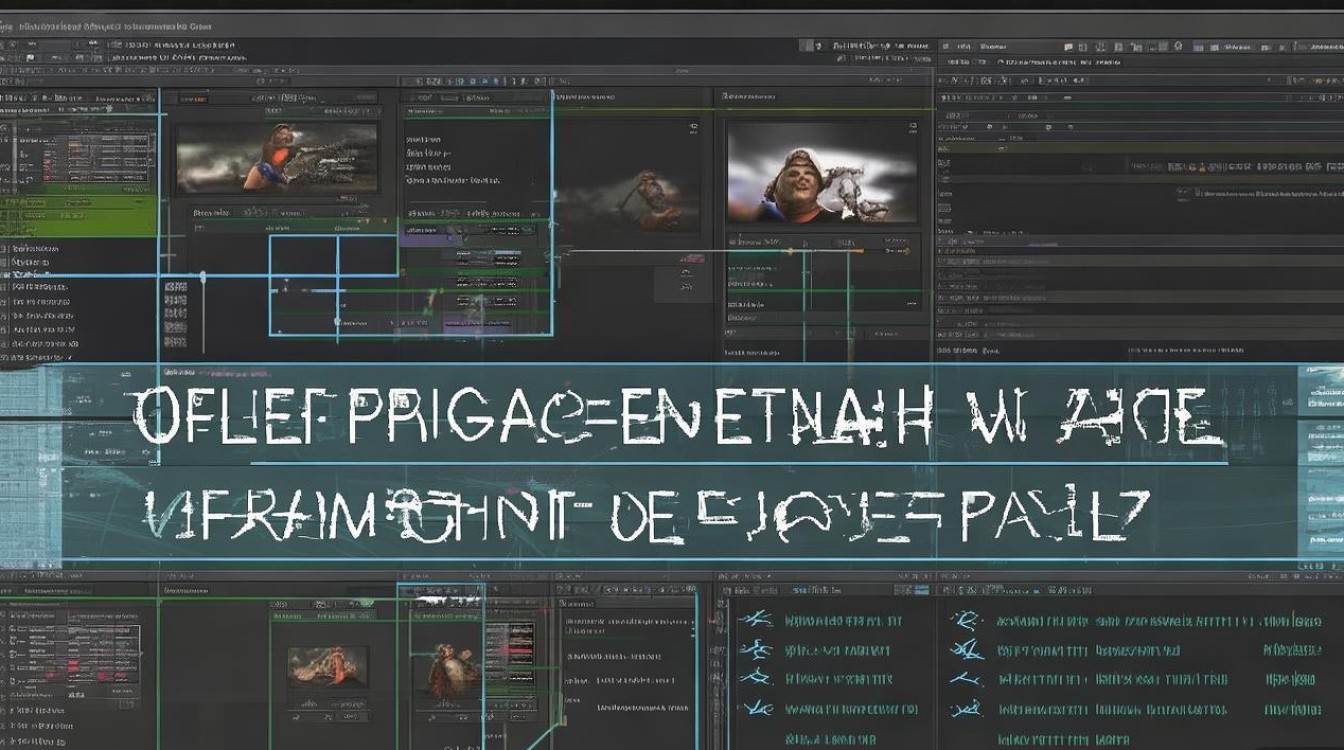Click the bottom line of the large banner text
This screenshot has width=1344, height=750.
pos(645,514)
